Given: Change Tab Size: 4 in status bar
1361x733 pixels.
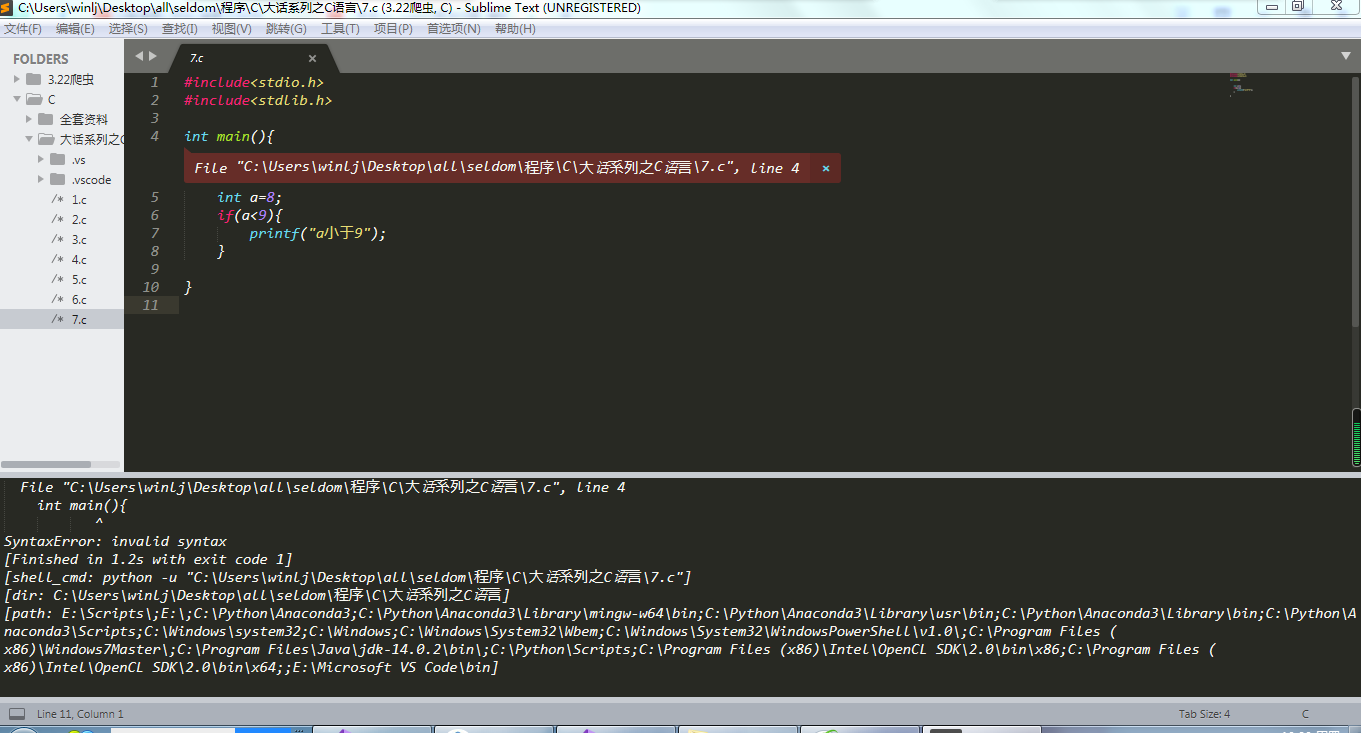Looking at the screenshot, I should [x=1204, y=714].
